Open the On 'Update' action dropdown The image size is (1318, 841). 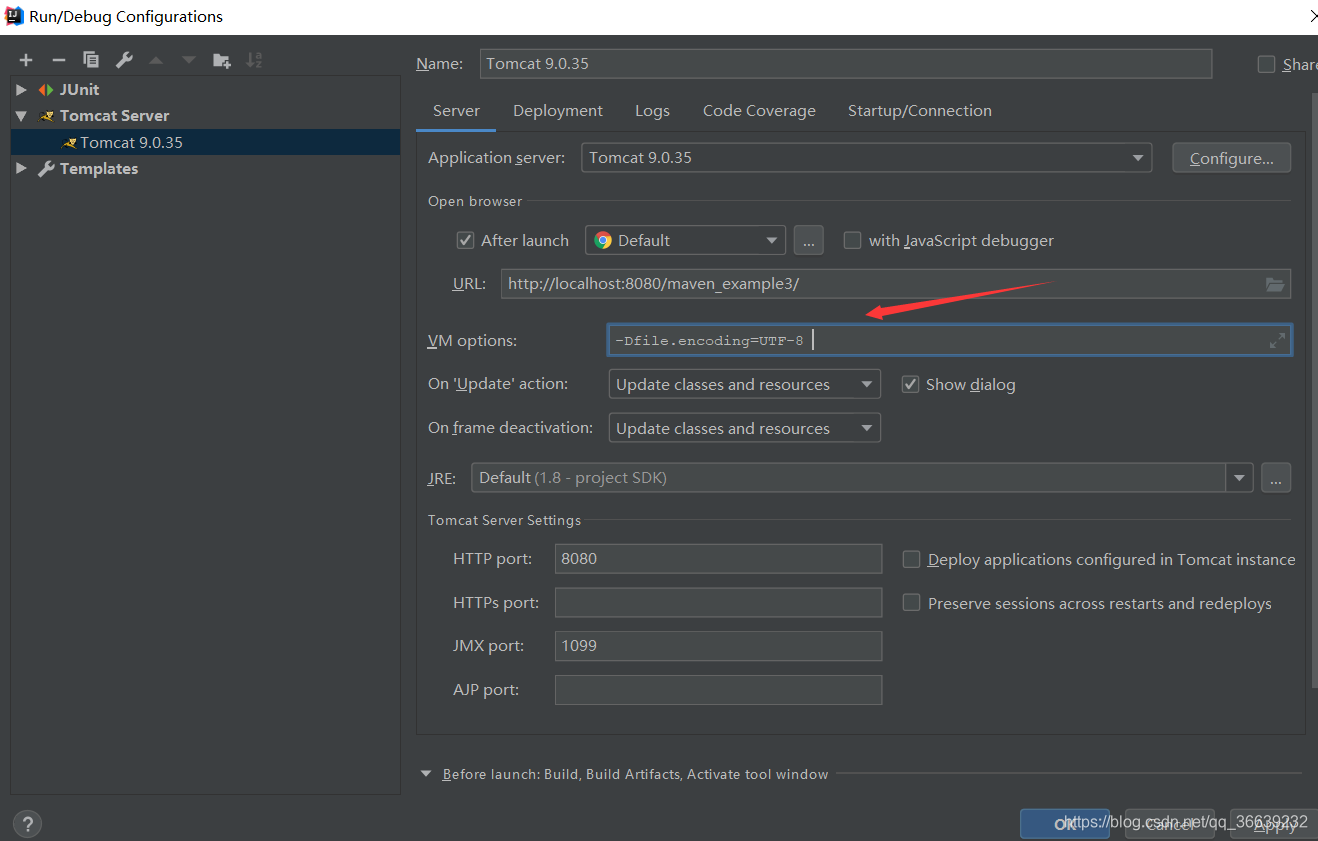pos(744,384)
